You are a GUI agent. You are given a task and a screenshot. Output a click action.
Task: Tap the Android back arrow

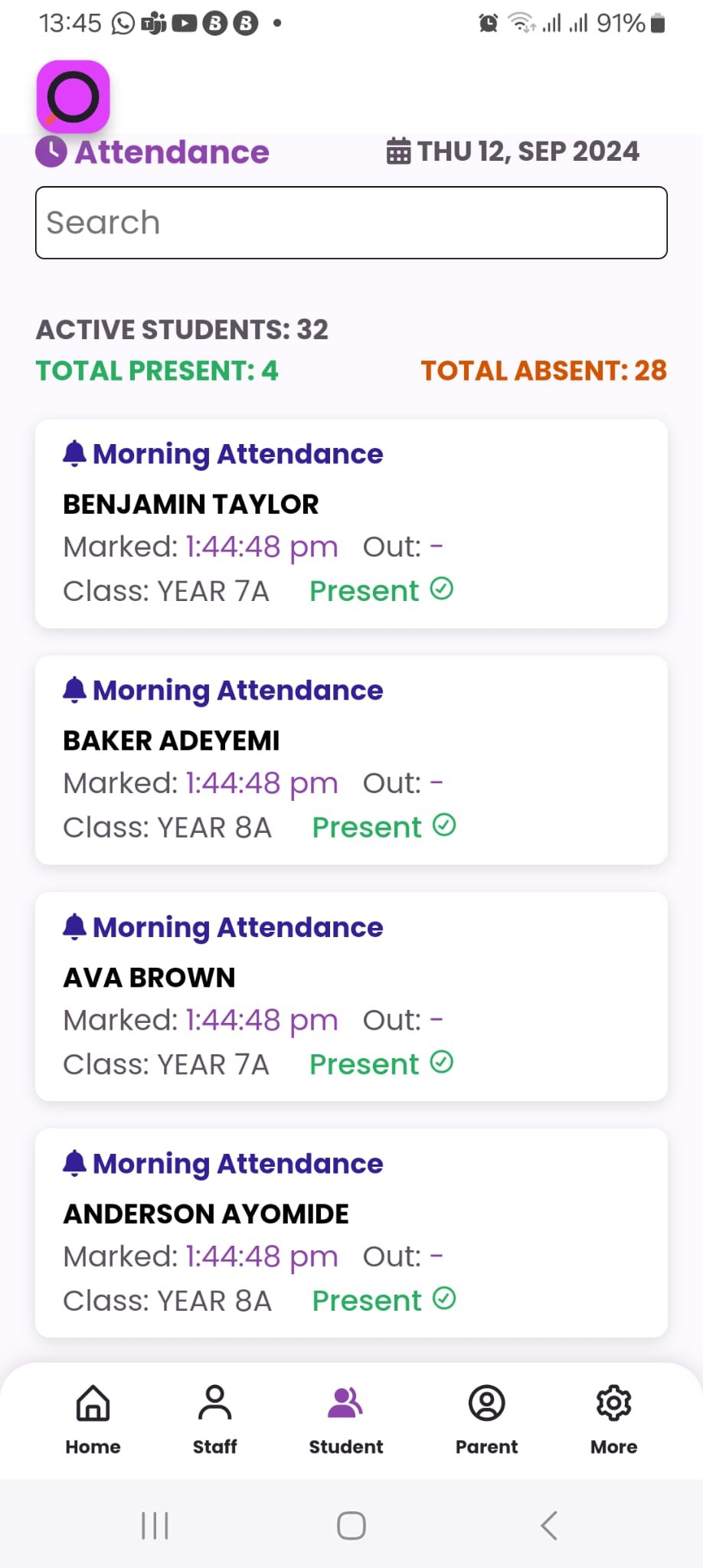pyautogui.click(x=549, y=1525)
